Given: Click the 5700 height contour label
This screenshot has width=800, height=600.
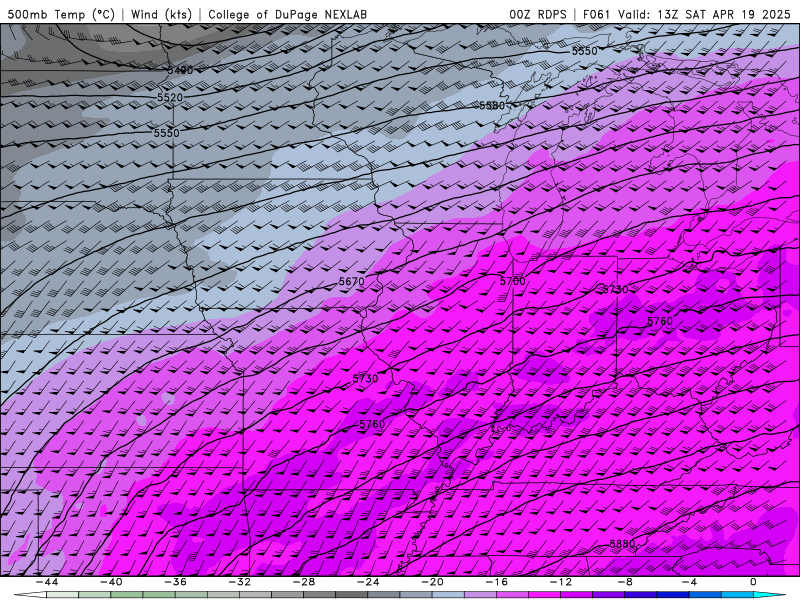Looking at the screenshot, I should [512, 281].
